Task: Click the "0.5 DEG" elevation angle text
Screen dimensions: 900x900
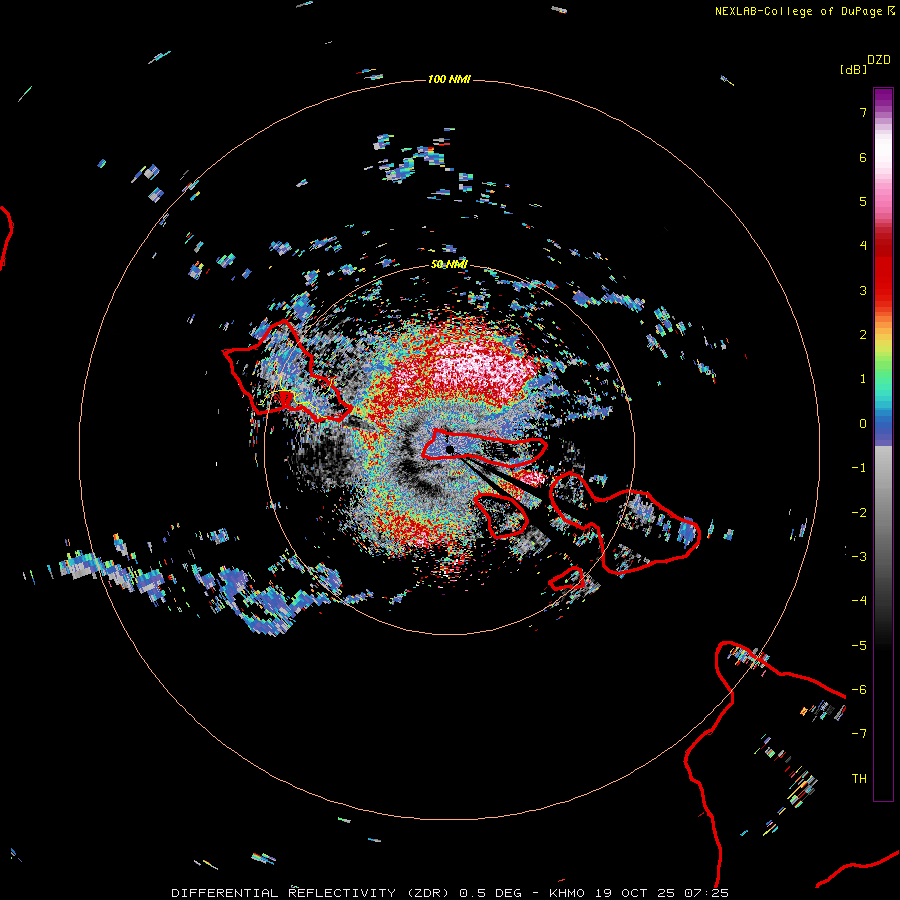Action: tap(490, 893)
